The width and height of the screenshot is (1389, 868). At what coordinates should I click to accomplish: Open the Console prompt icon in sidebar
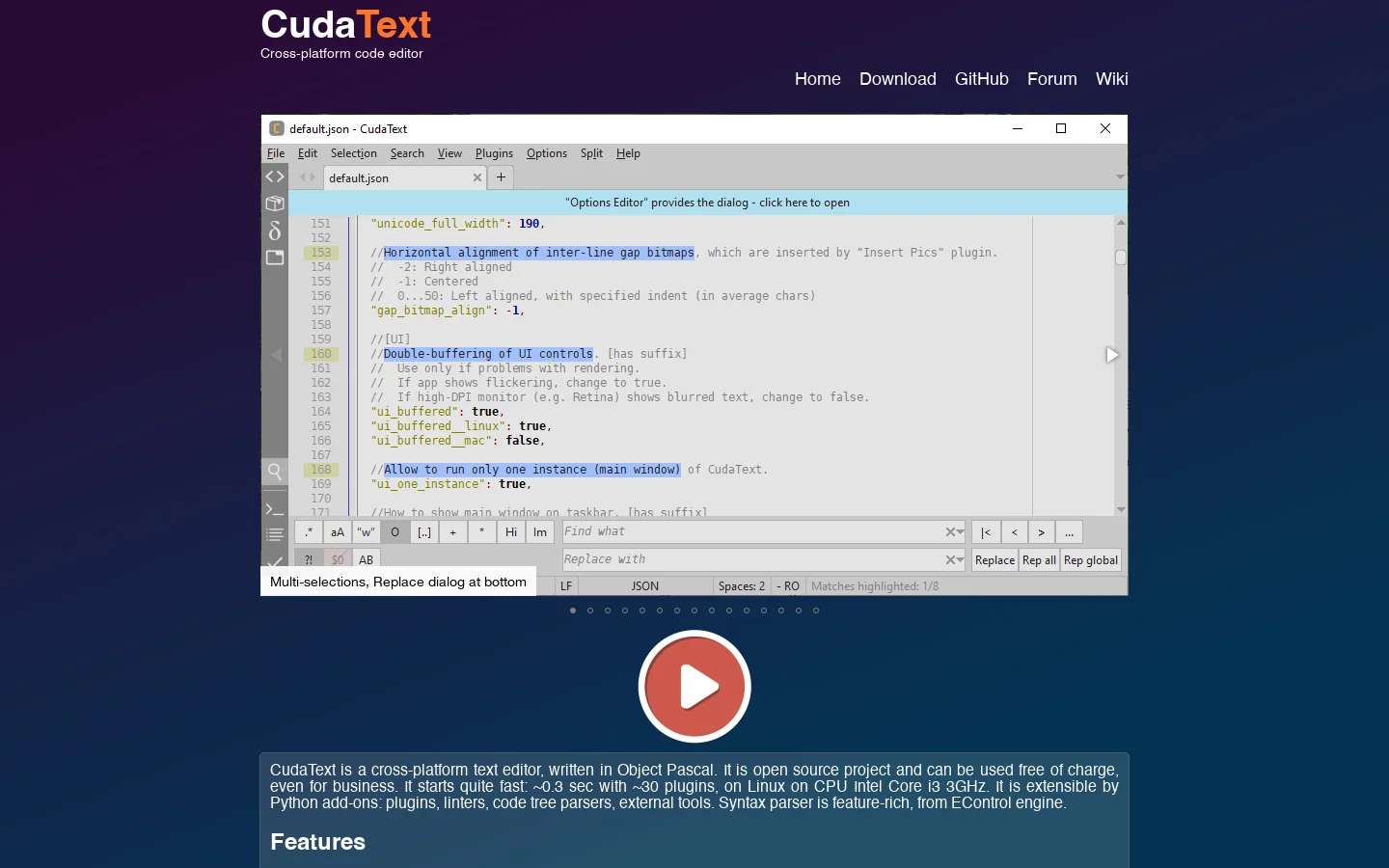click(275, 508)
